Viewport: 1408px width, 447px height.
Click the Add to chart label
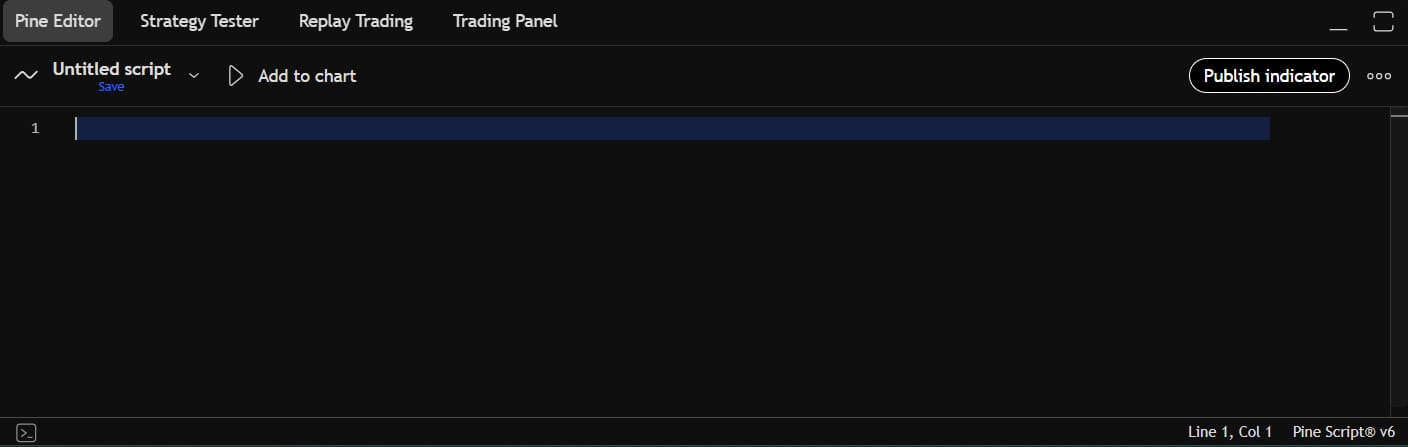pos(307,76)
